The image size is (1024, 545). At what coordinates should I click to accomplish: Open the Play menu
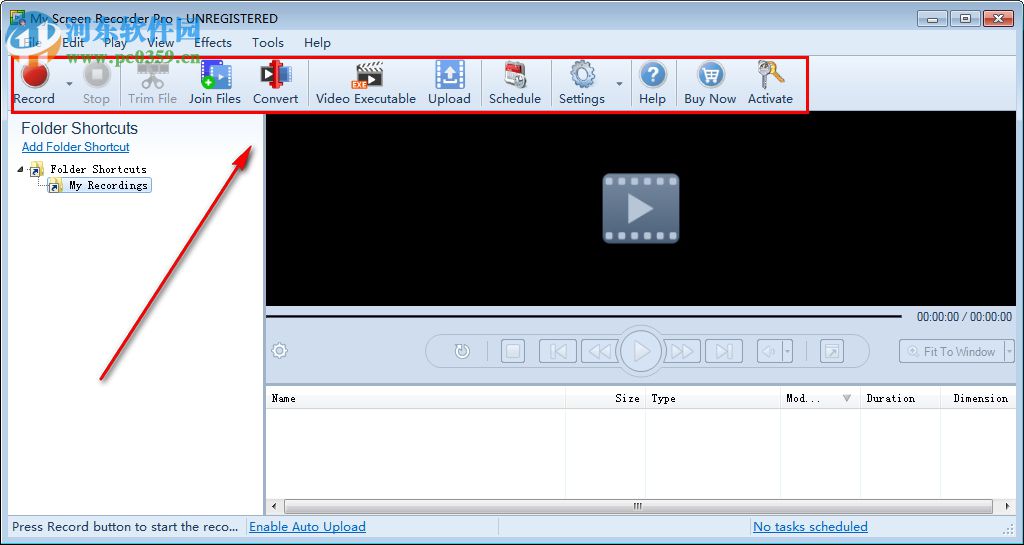tap(115, 42)
